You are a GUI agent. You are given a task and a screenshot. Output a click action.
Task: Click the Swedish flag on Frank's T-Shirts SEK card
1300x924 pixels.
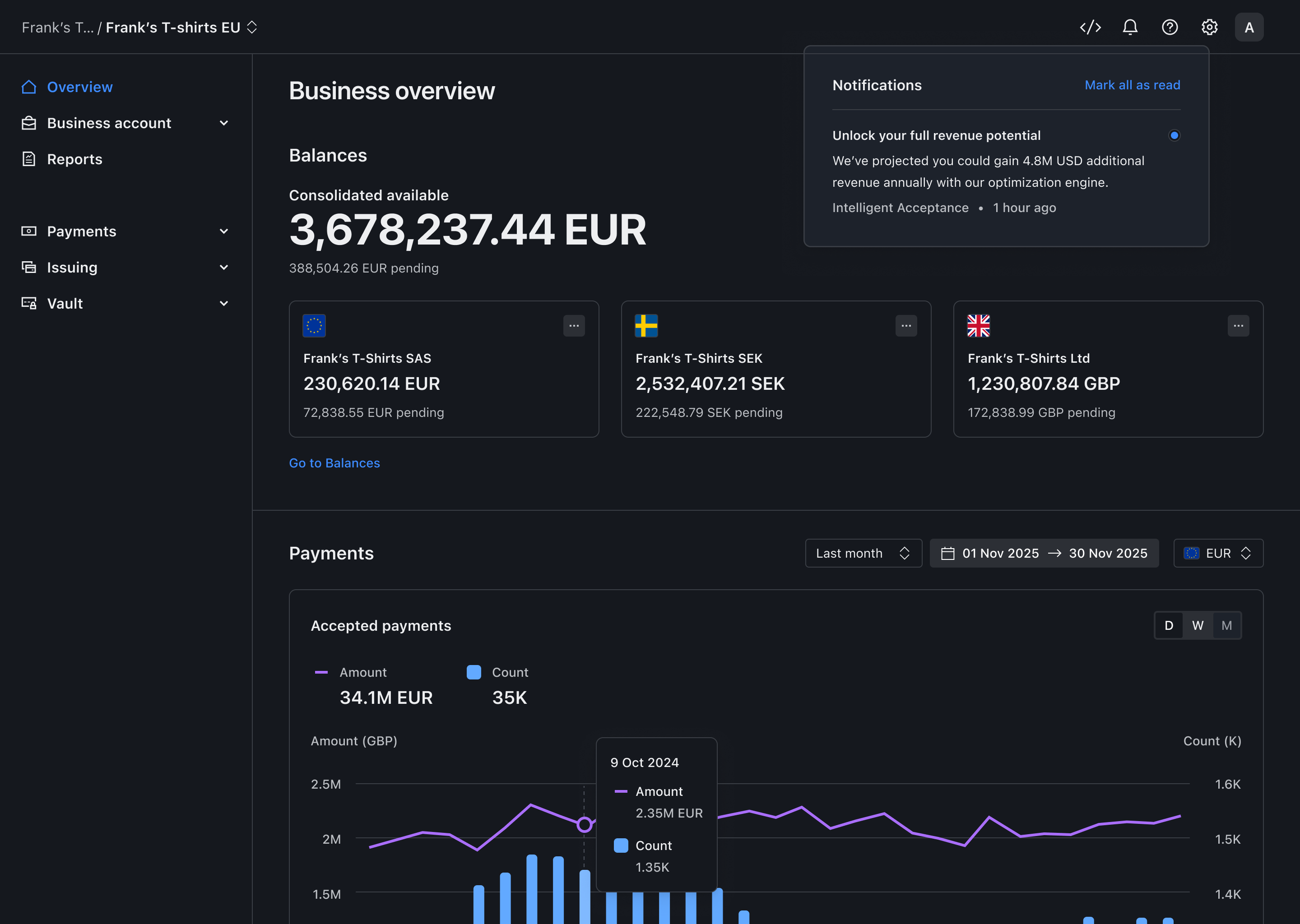646,326
